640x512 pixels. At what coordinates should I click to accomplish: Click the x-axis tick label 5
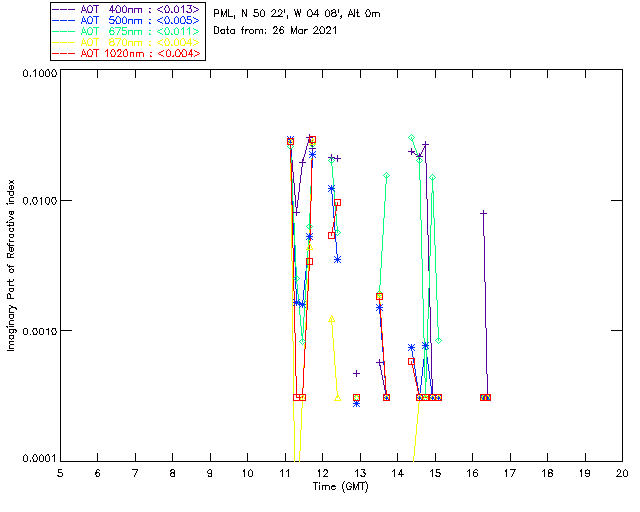60,474
